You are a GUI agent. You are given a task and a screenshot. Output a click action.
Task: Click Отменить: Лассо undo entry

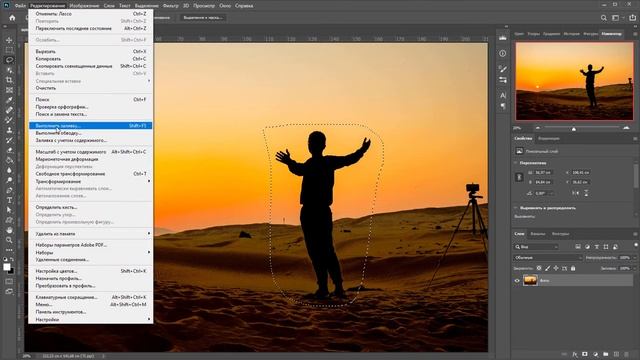91,14
